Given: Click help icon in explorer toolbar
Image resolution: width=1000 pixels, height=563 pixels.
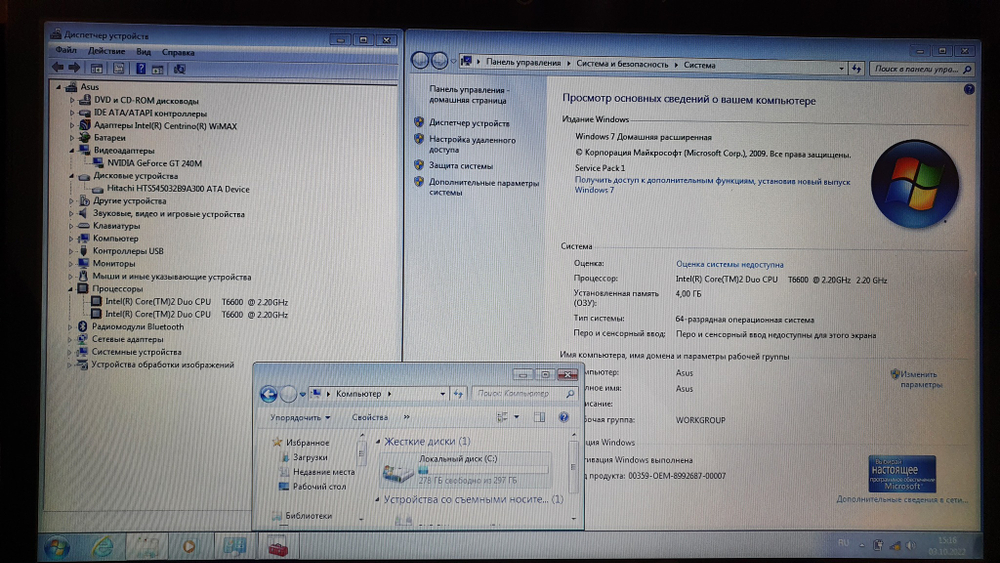Looking at the screenshot, I should (x=563, y=417).
